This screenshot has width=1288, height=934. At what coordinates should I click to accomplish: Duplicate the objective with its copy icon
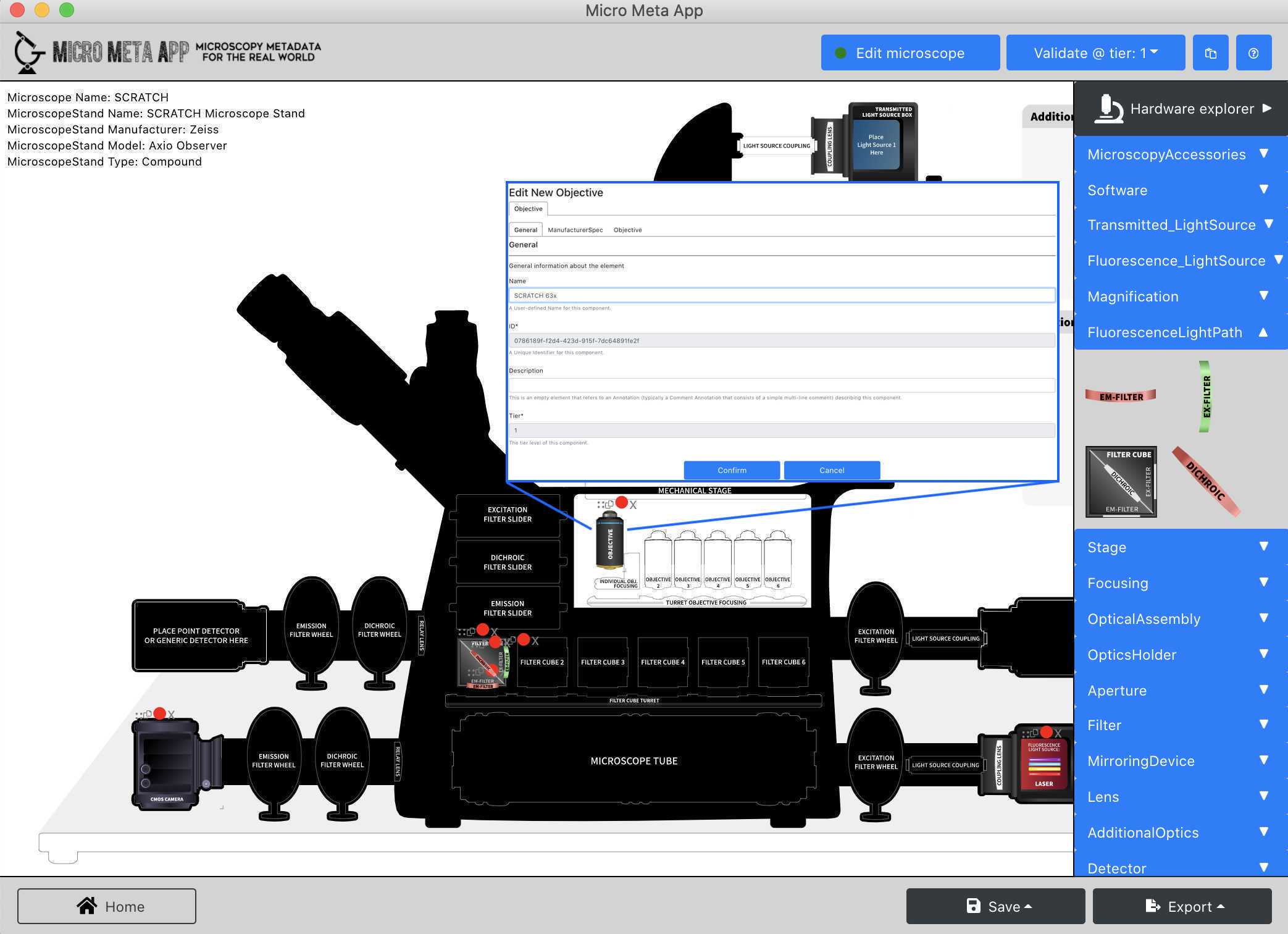click(x=609, y=505)
